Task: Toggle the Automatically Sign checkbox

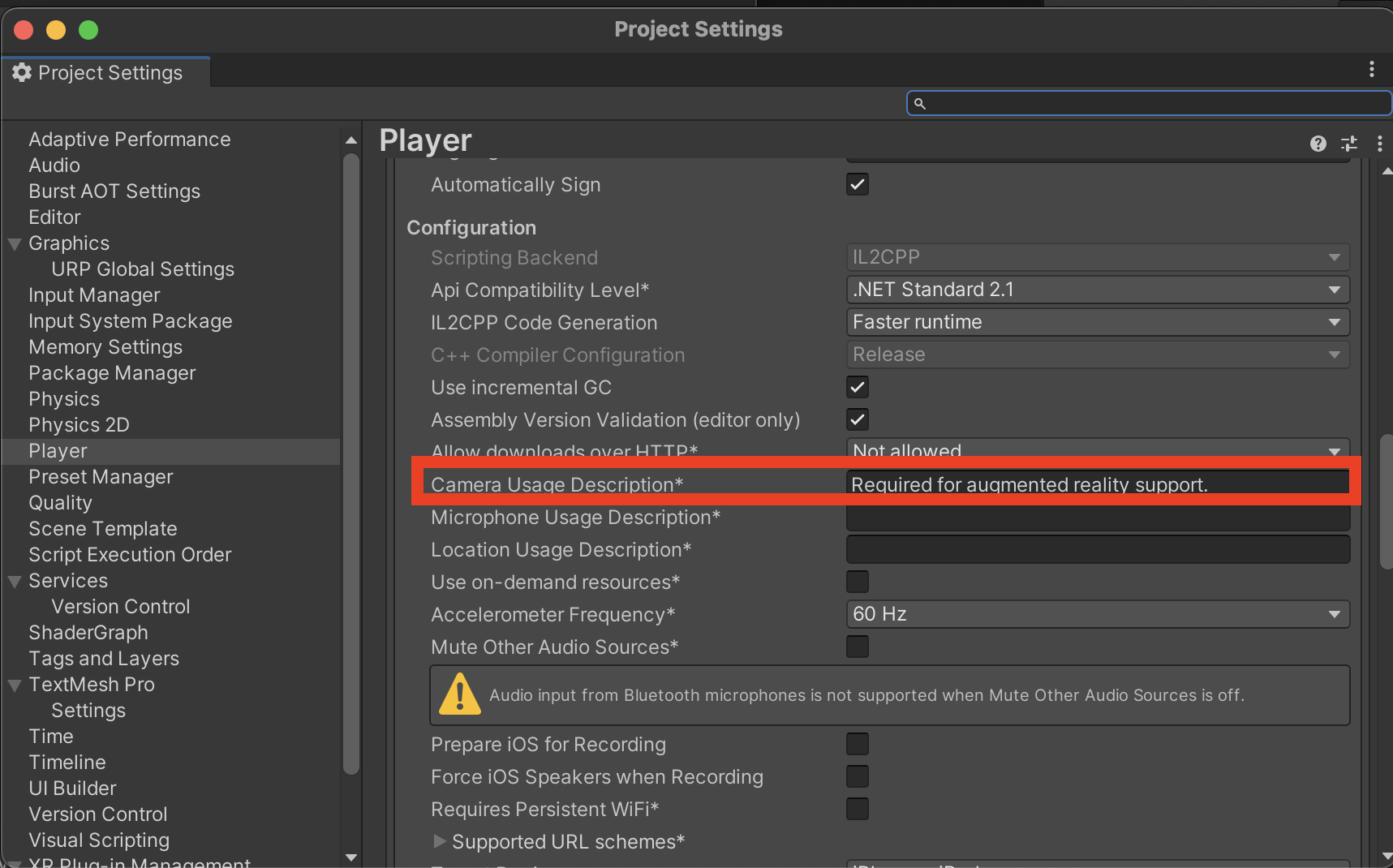Action: pyautogui.click(x=858, y=184)
